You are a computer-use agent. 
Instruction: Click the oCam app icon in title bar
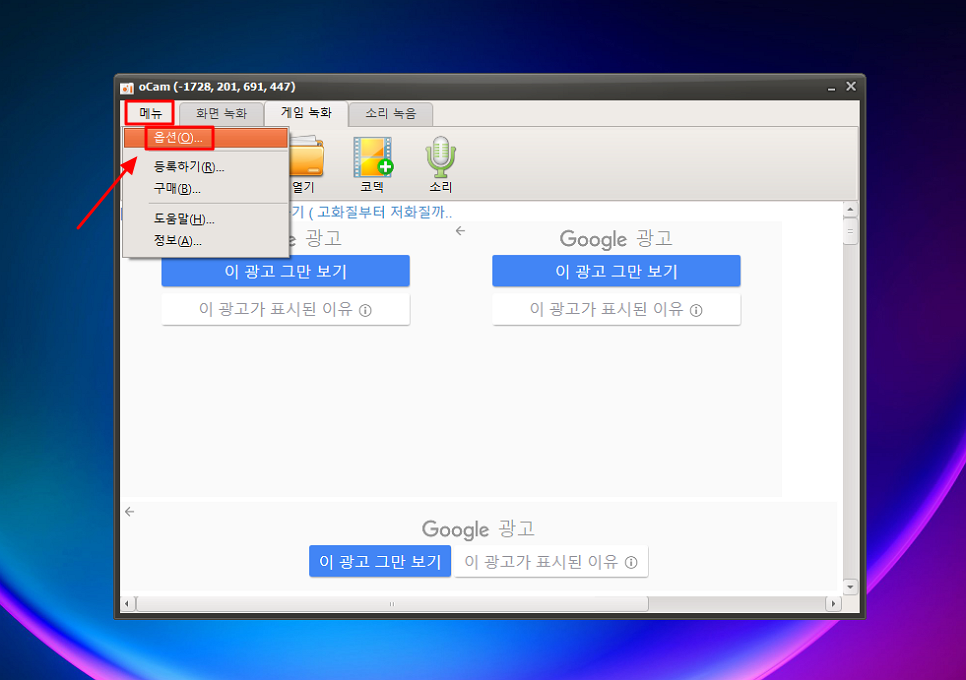pos(127,87)
